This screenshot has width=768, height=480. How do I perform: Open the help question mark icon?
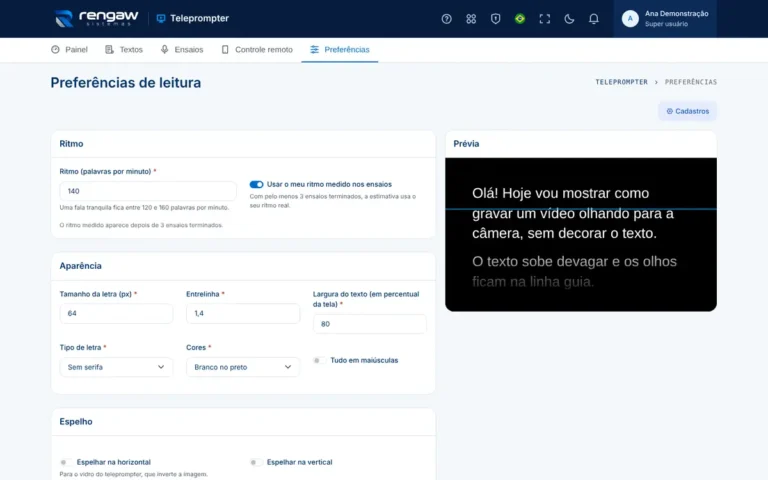tap(446, 19)
